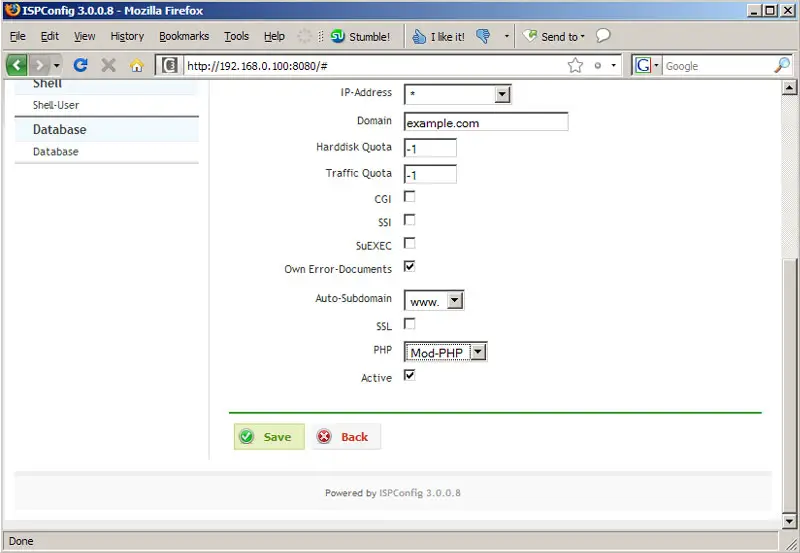
Task: Open the Help menu
Action: [x=274, y=36]
